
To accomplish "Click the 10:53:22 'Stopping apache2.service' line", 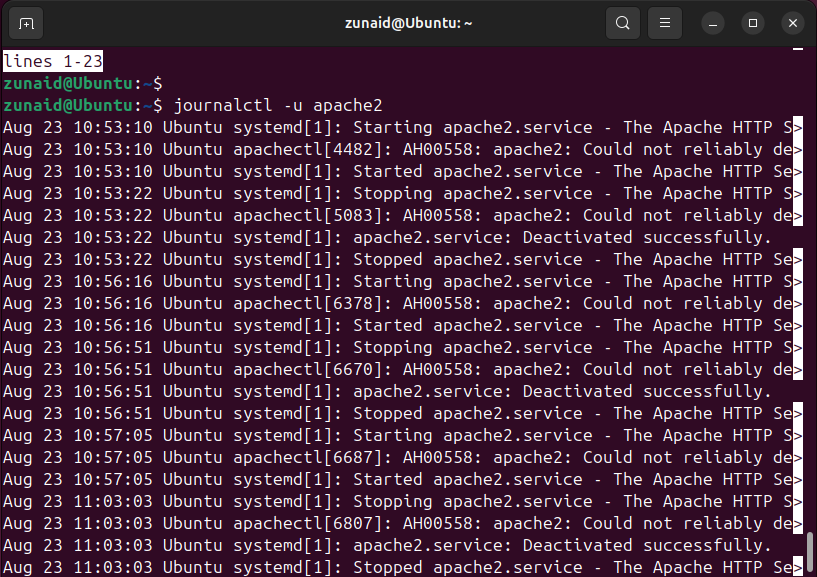I will (403, 193).
